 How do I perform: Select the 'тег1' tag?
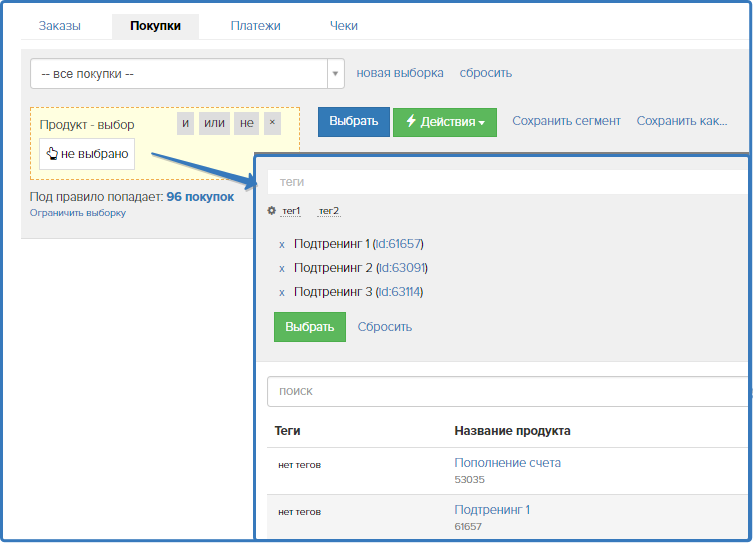coord(291,211)
